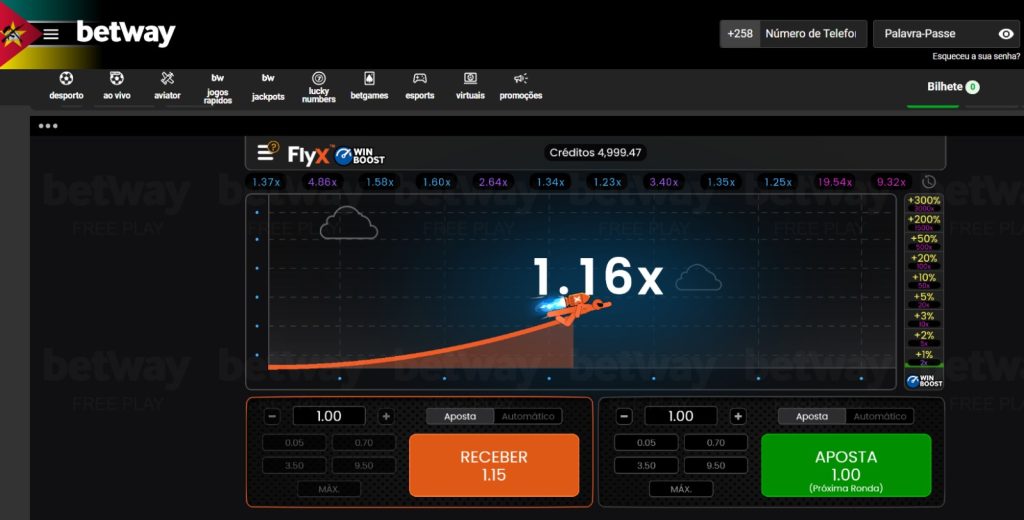
Task: Choose 0.05 preset in the right panel
Action: 646,443
